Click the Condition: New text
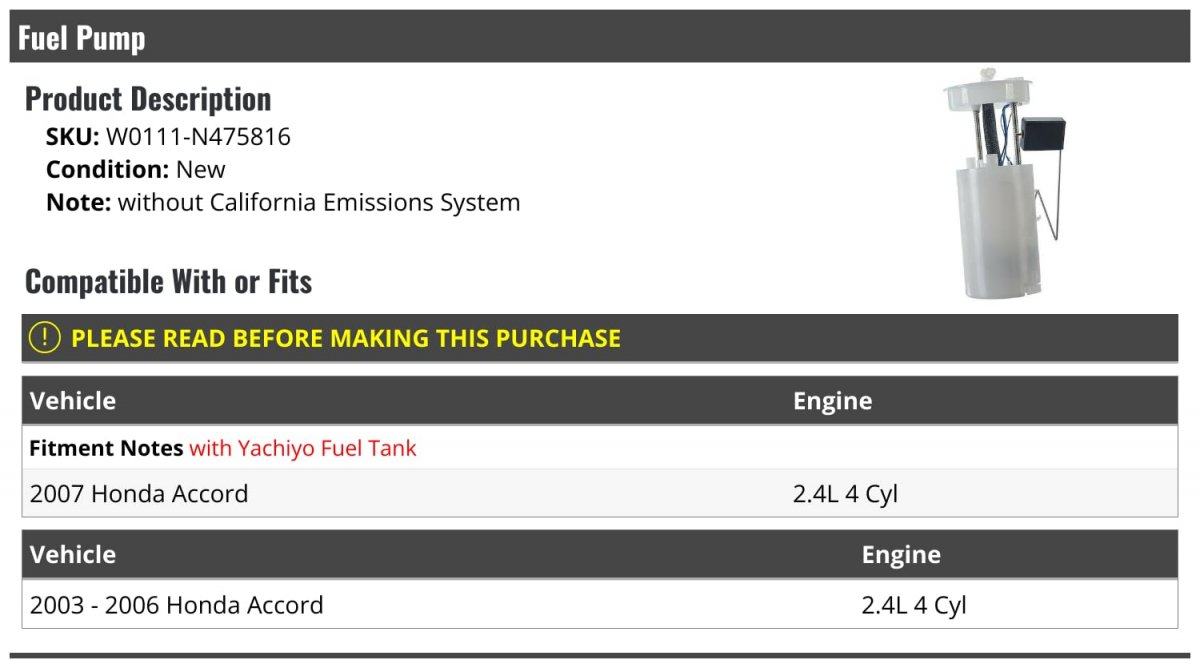1200x668 pixels. point(136,170)
